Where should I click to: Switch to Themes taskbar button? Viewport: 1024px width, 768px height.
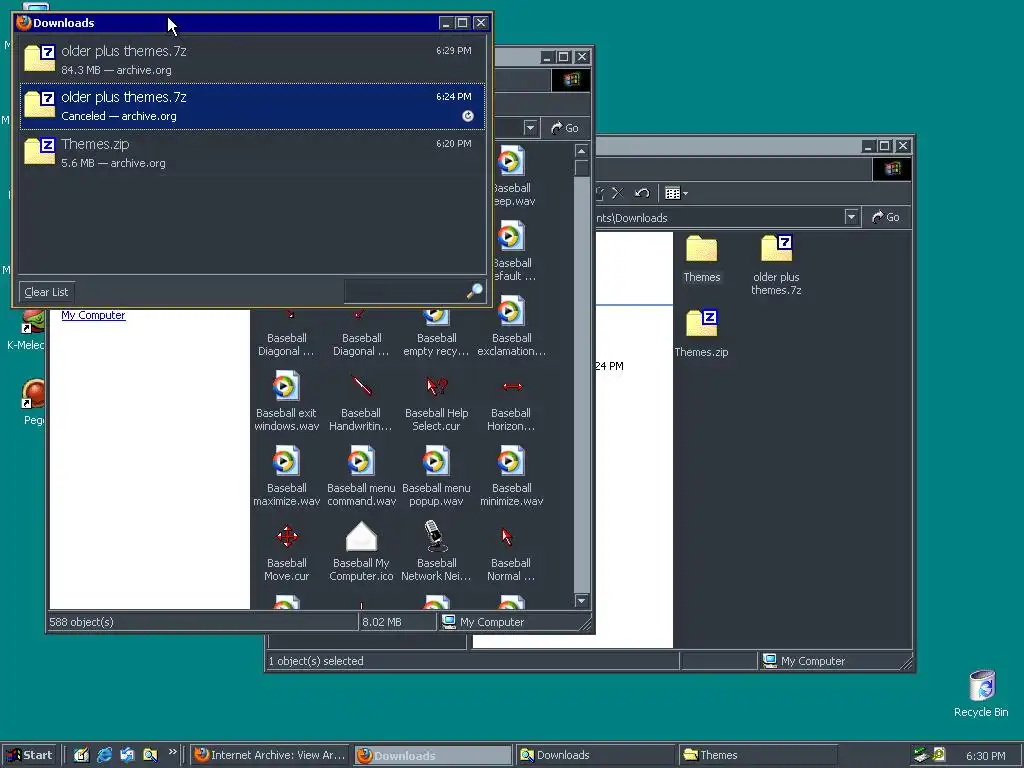click(x=757, y=755)
